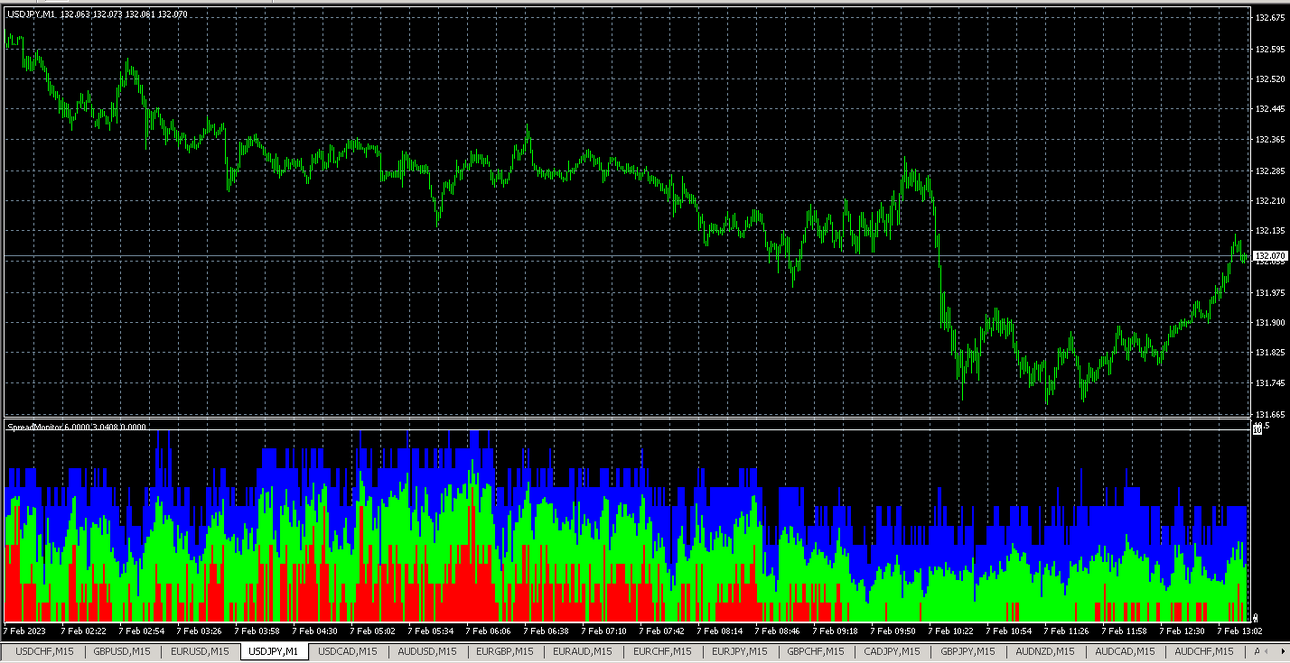Viewport: 1290px width, 663px height.
Task: Click the 132.520 price scale label
Action: tap(1269, 79)
